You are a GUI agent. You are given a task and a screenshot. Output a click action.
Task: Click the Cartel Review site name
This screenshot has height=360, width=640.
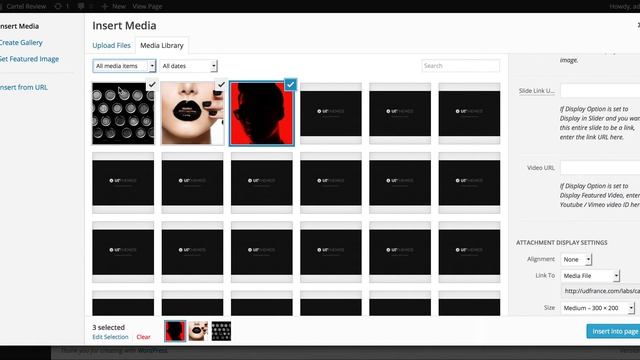click(26, 7)
